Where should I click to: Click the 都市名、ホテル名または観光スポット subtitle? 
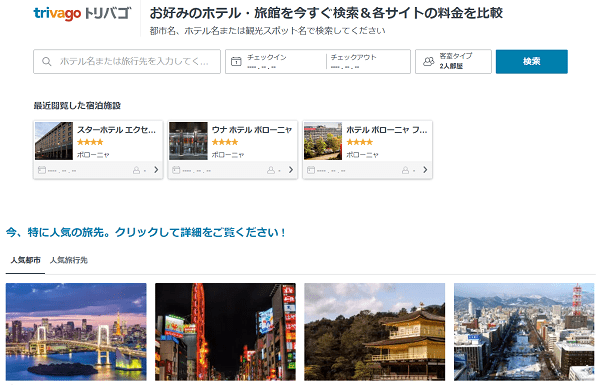pos(267,31)
